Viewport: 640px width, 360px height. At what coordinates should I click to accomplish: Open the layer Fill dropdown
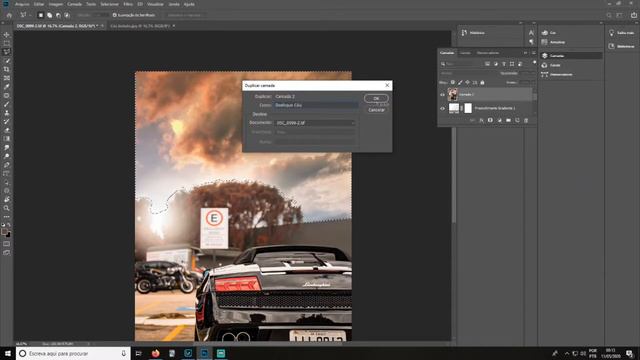527,82
